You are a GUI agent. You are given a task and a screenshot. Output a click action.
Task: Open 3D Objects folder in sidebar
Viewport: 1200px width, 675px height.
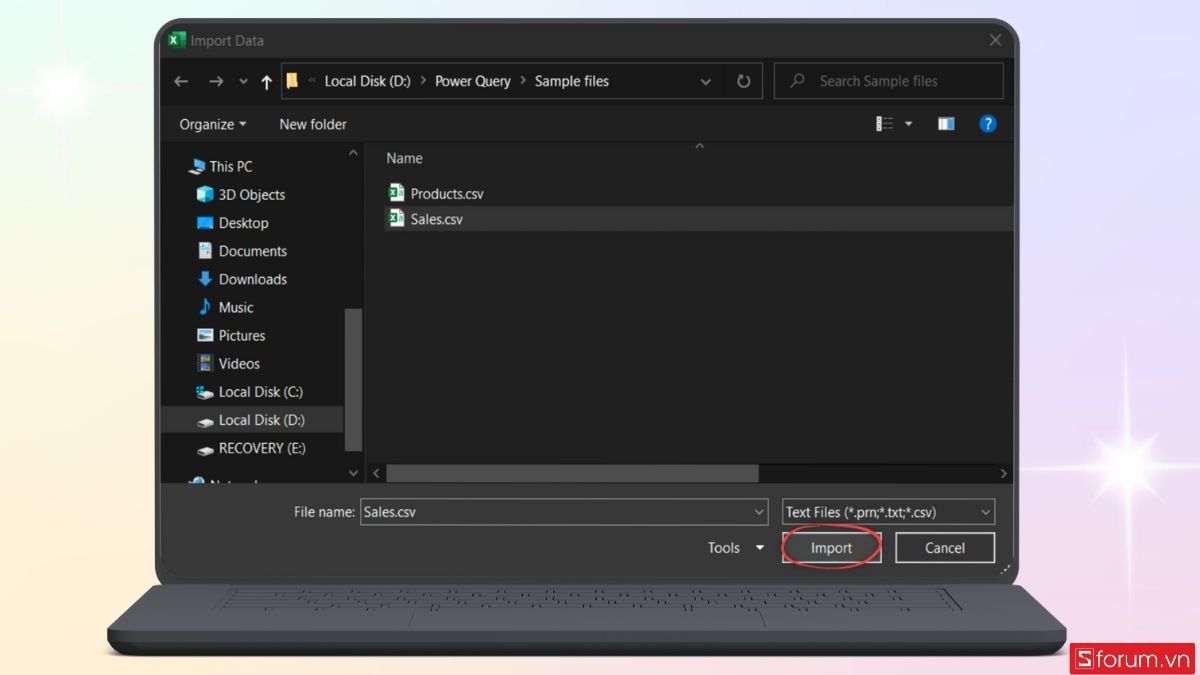[251, 195]
